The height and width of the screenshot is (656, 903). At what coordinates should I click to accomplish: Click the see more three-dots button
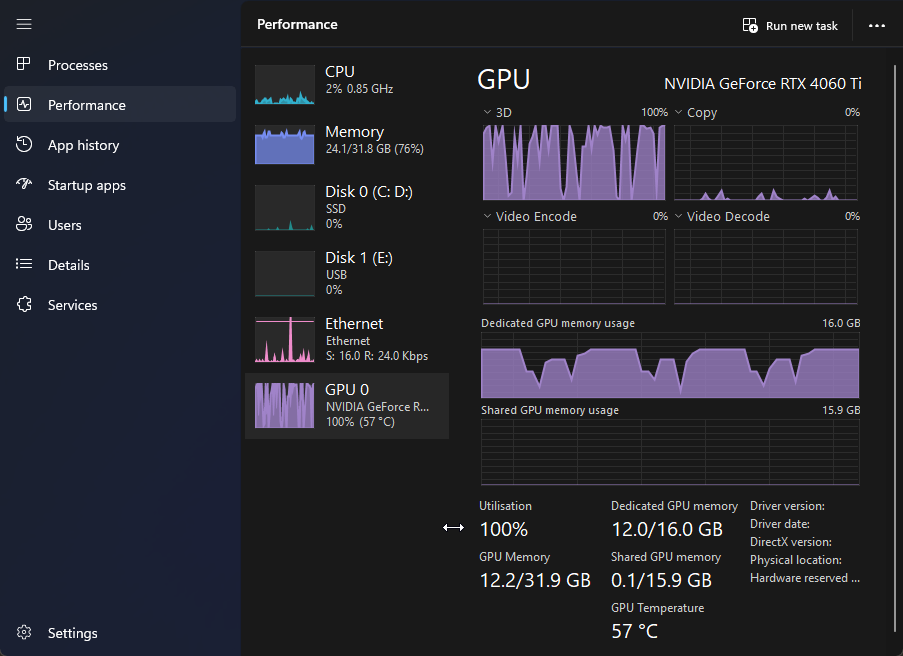[x=877, y=26]
